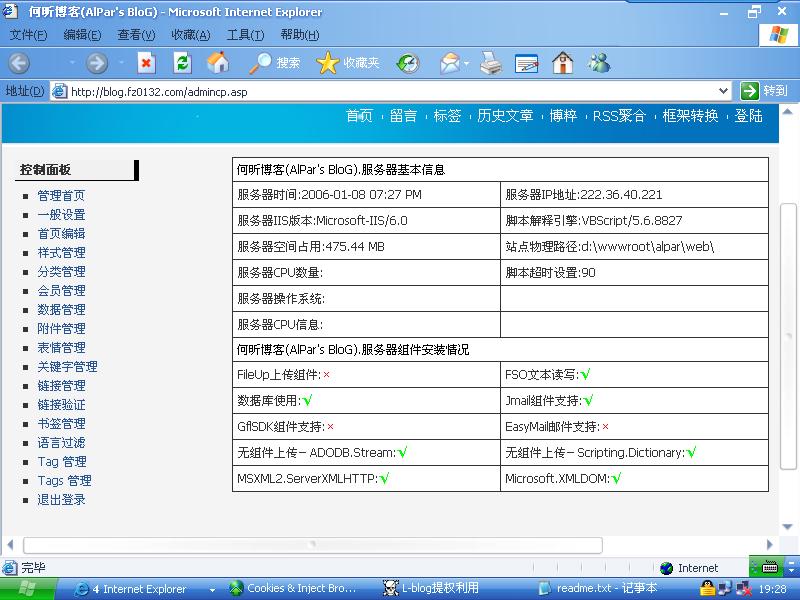Open the 工具(T) menu
The image size is (800, 600).
click(245, 35)
